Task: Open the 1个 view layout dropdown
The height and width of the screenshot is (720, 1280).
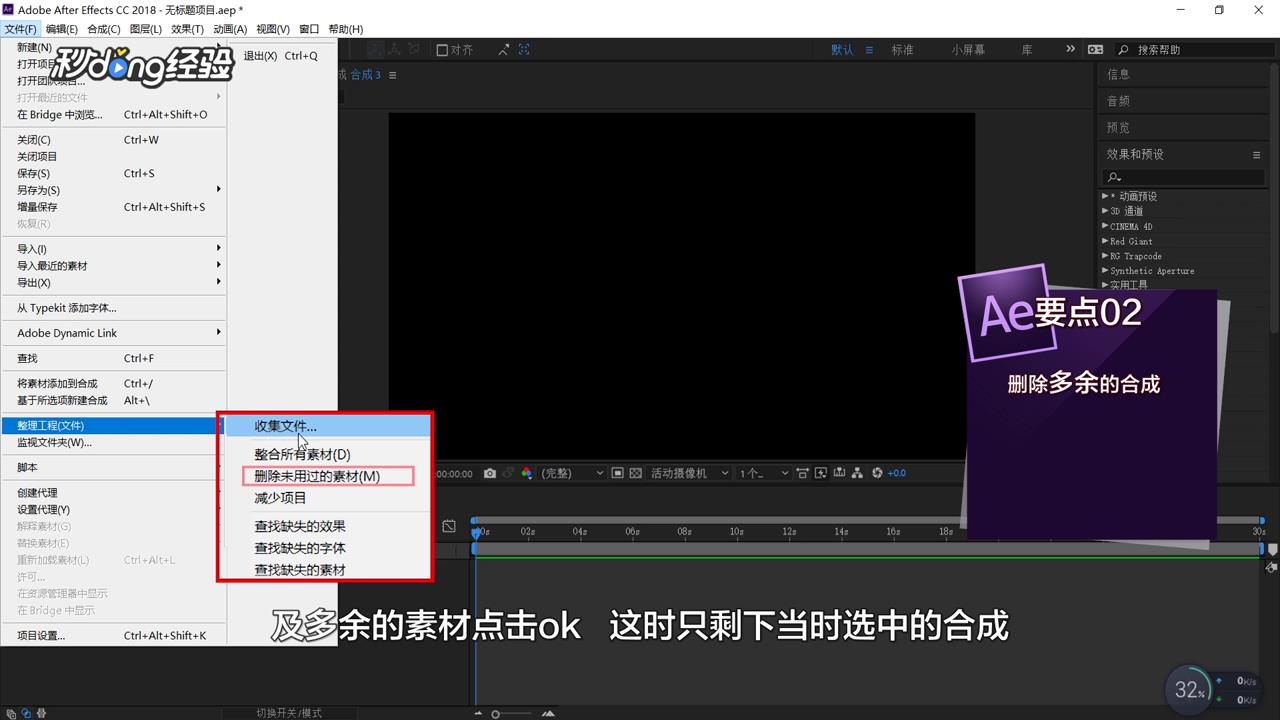Action: click(x=765, y=473)
